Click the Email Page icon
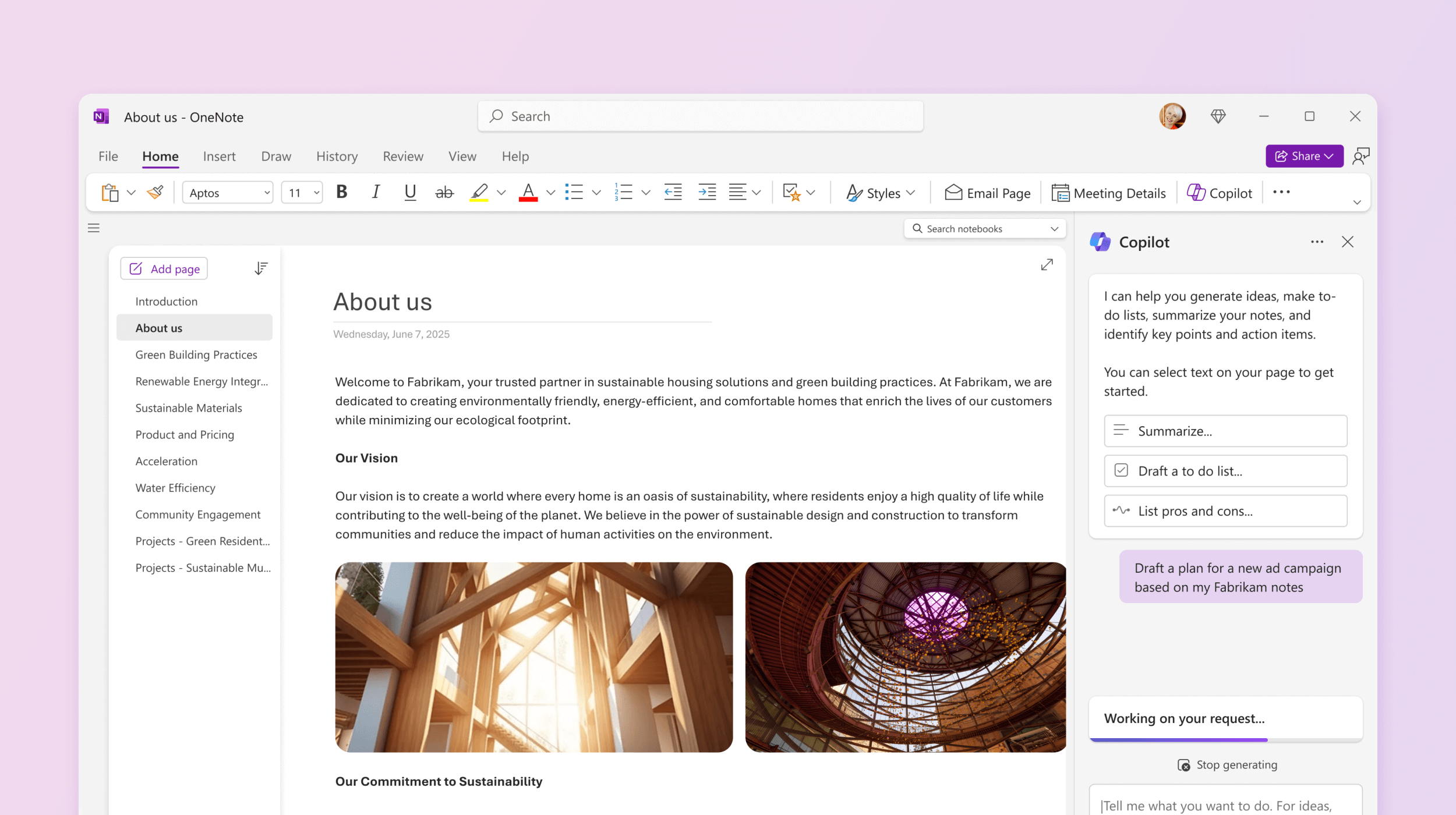 [x=953, y=192]
